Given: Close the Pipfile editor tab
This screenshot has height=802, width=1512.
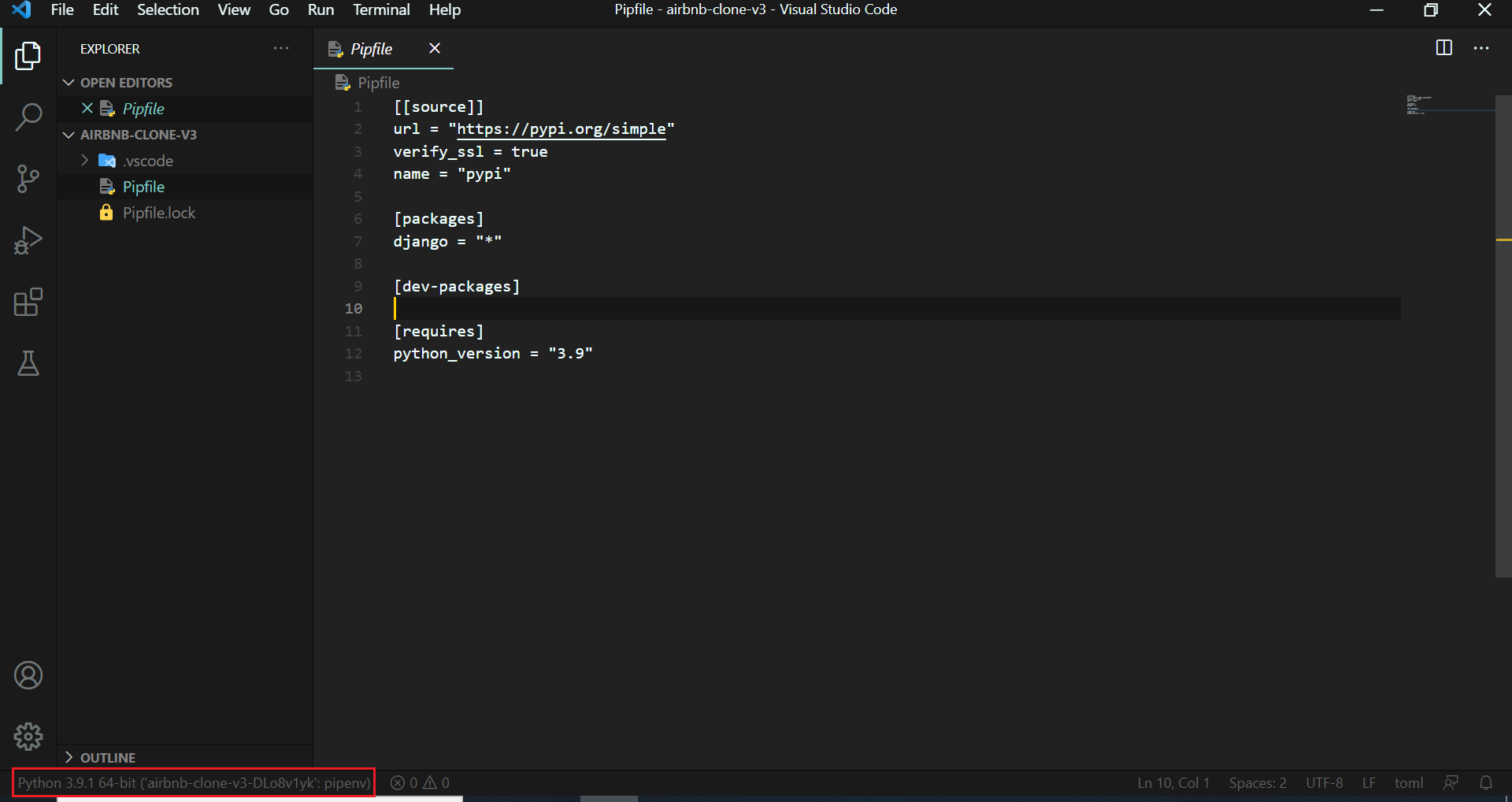Looking at the screenshot, I should (x=435, y=48).
